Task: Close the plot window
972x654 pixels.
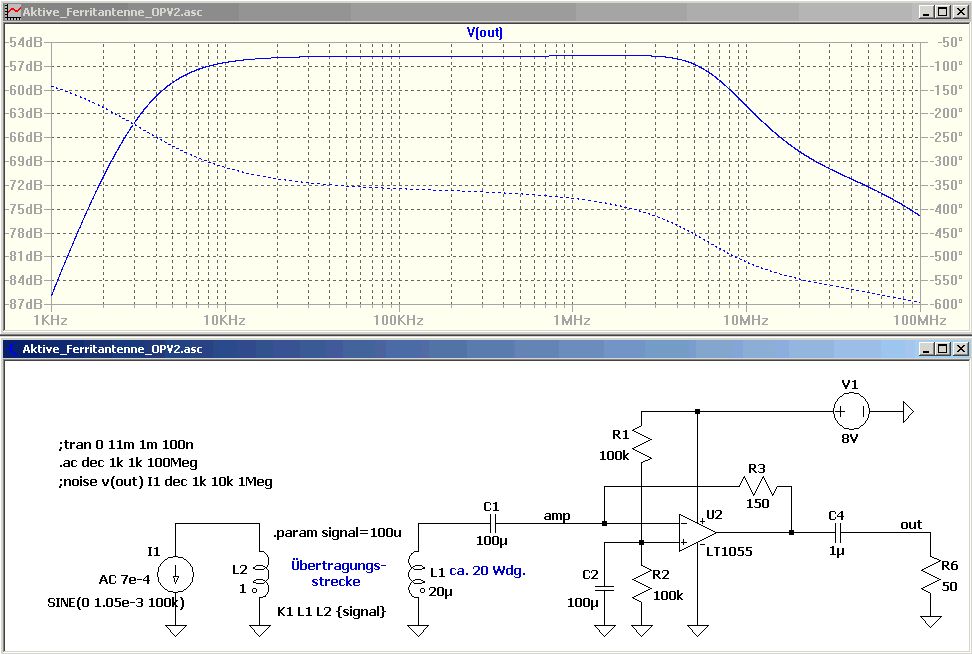Action: coord(960,11)
